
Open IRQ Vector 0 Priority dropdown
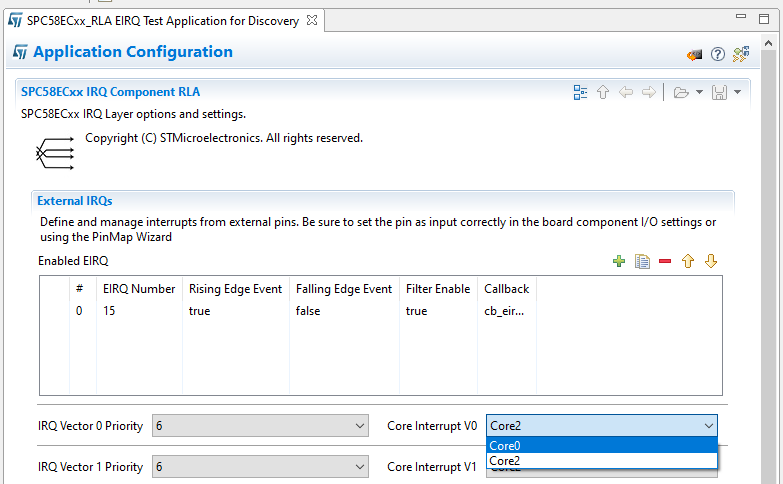pyautogui.click(x=260, y=426)
